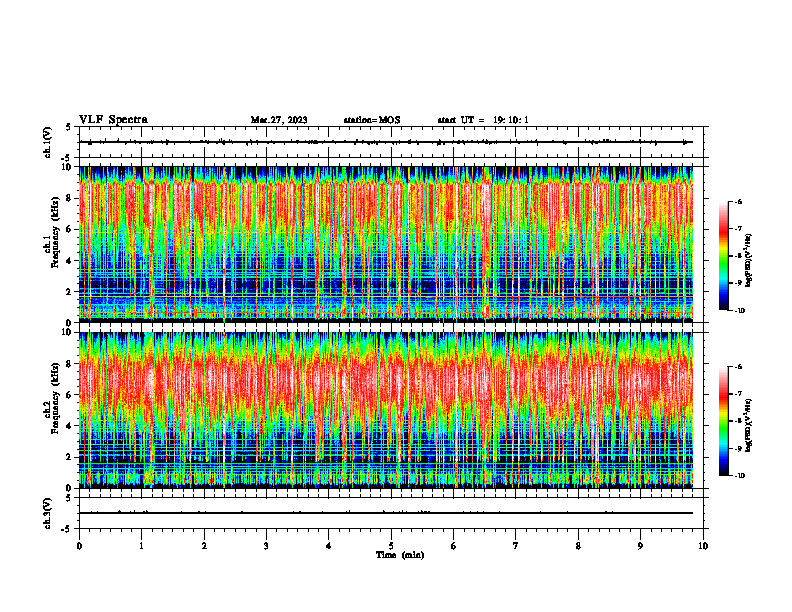
Task: Click the 'start UT = 19:10:1' label
Action: pyautogui.click(x=483, y=120)
